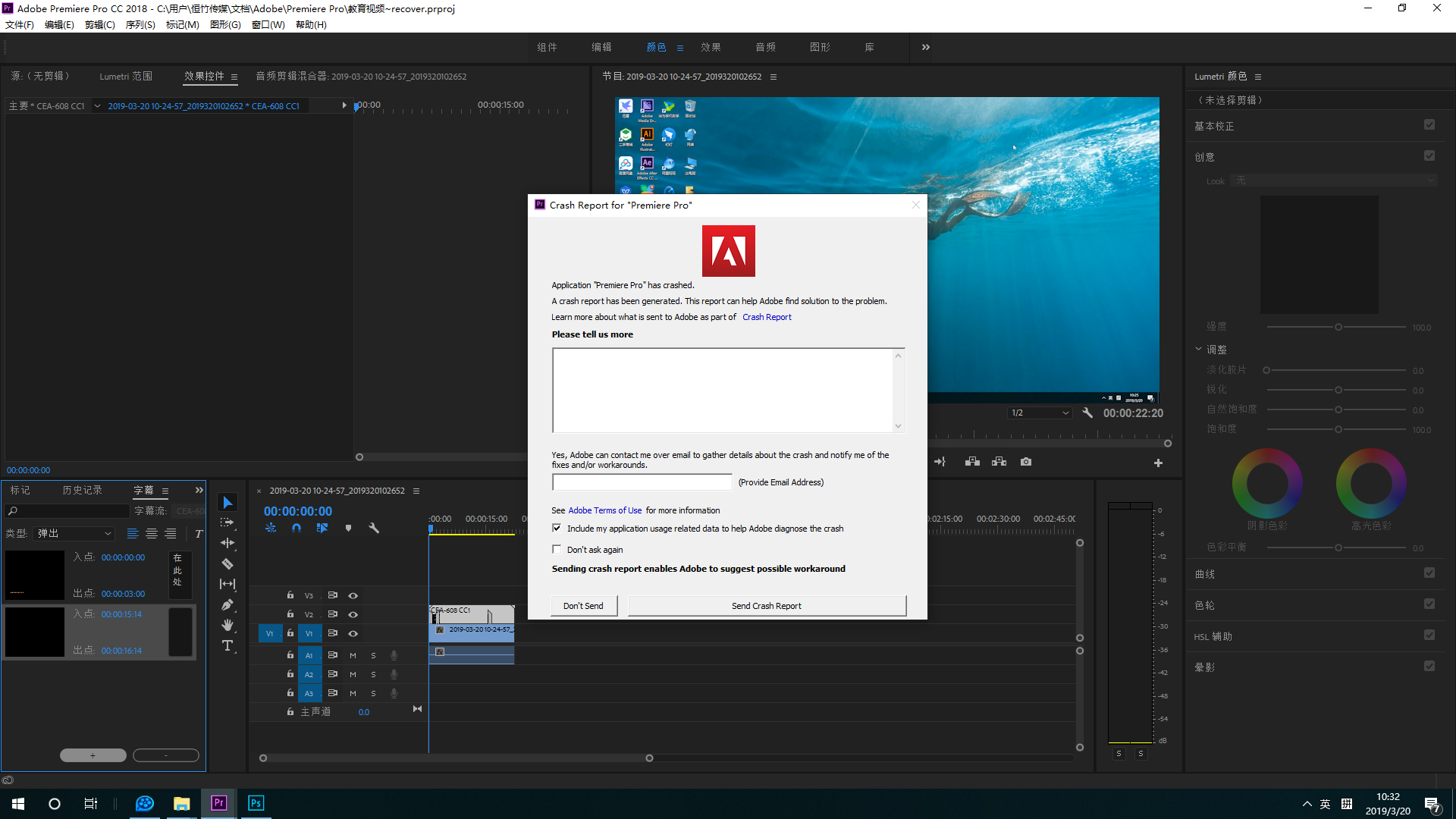Select the Type tool
Viewport: 1456px width, 819px height.
(227, 645)
